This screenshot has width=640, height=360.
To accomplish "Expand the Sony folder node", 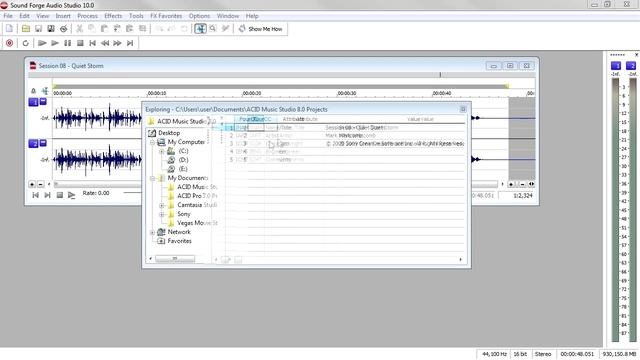I will point(162,214).
